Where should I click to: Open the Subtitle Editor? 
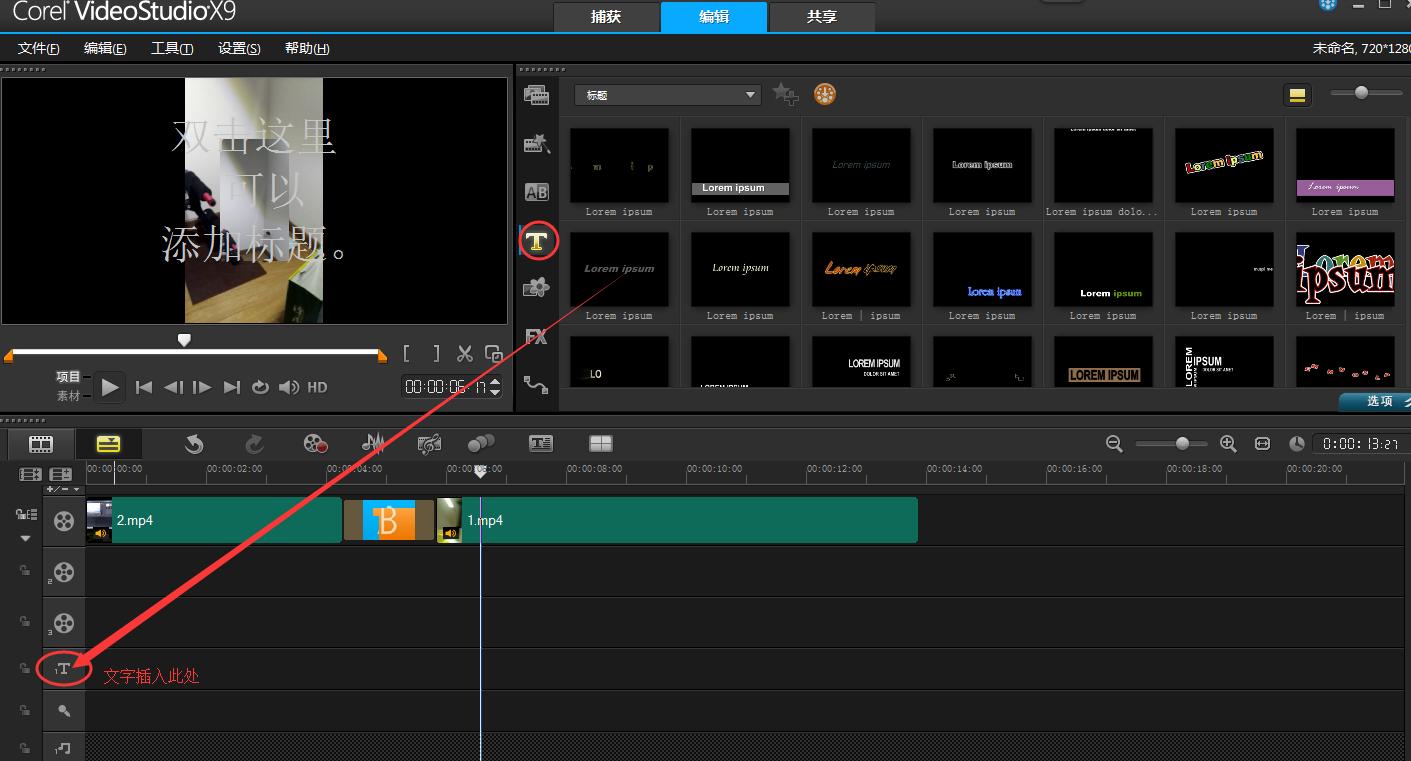[541, 443]
